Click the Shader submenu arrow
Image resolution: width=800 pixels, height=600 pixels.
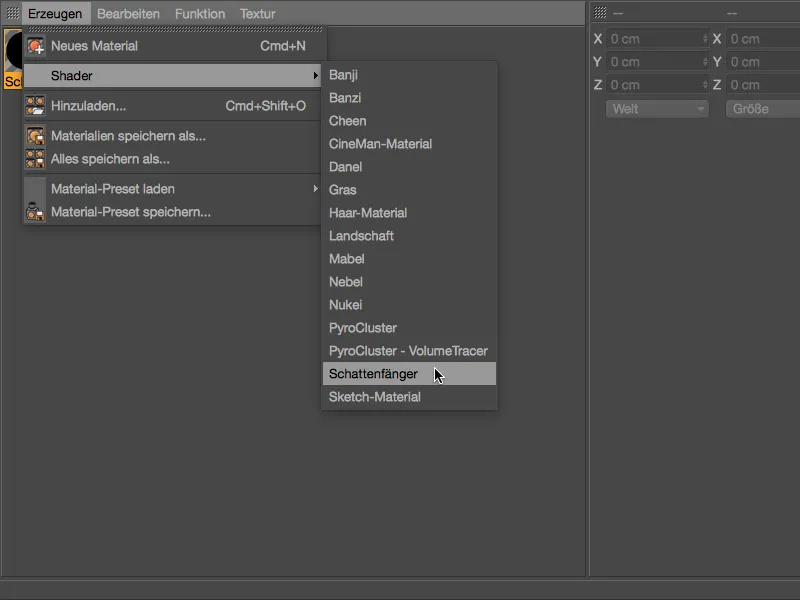pyautogui.click(x=316, y=76)
